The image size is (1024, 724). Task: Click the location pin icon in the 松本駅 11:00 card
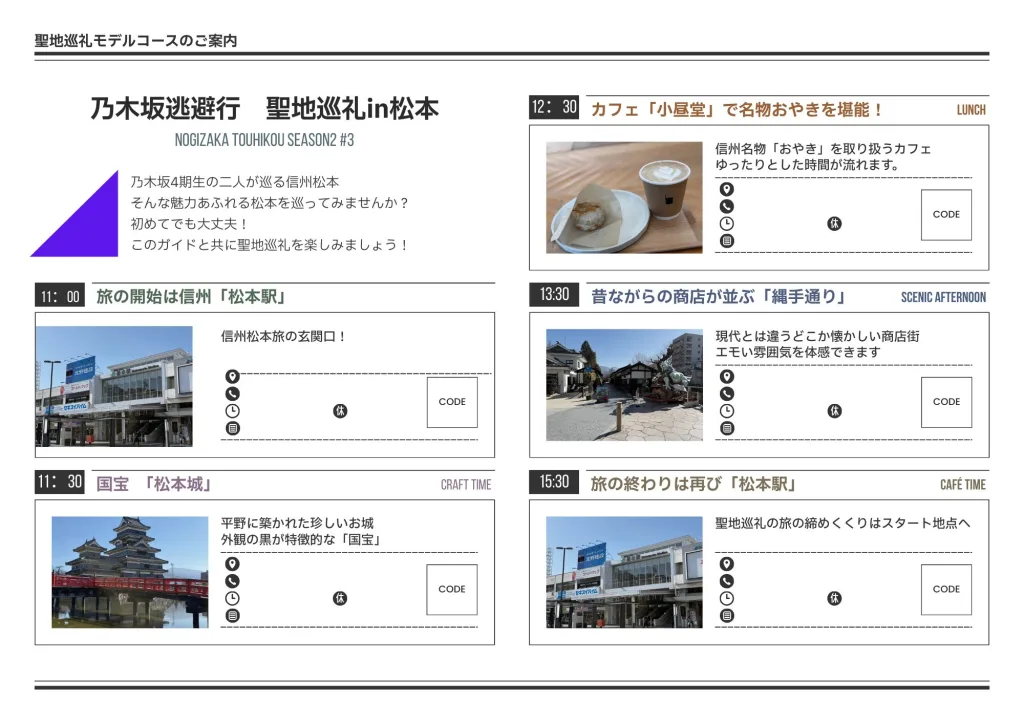point(233,377)
